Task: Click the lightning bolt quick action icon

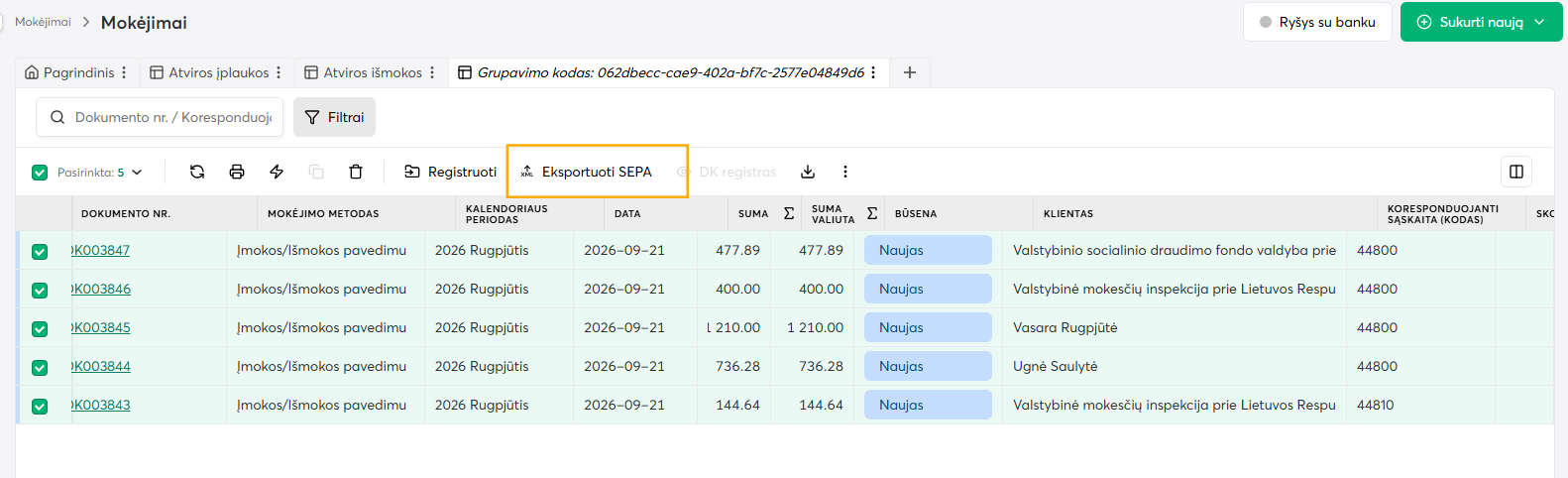Action: [x=277, y=172]
